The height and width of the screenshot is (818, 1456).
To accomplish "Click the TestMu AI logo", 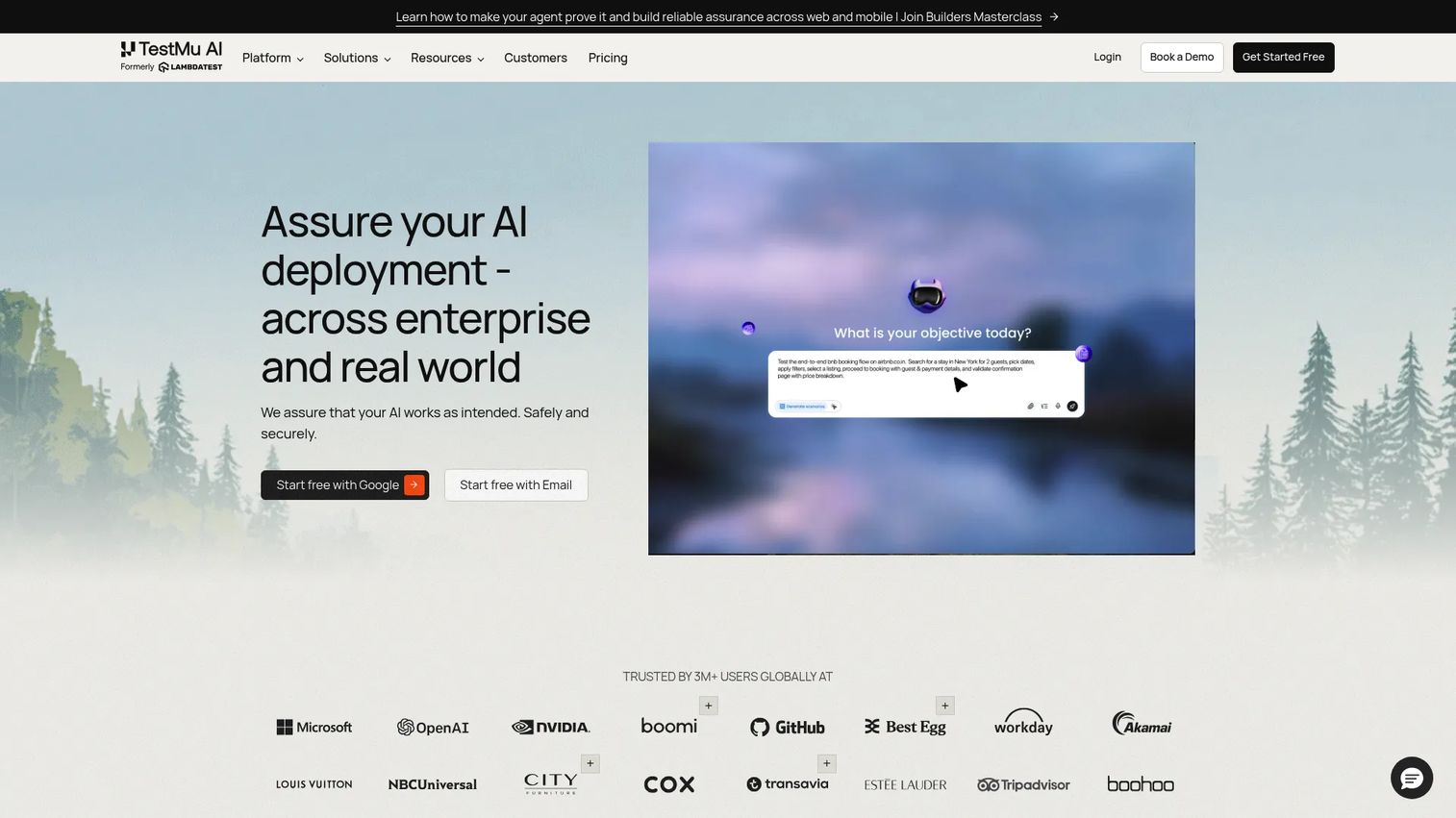I will click(x=171, y=57).
